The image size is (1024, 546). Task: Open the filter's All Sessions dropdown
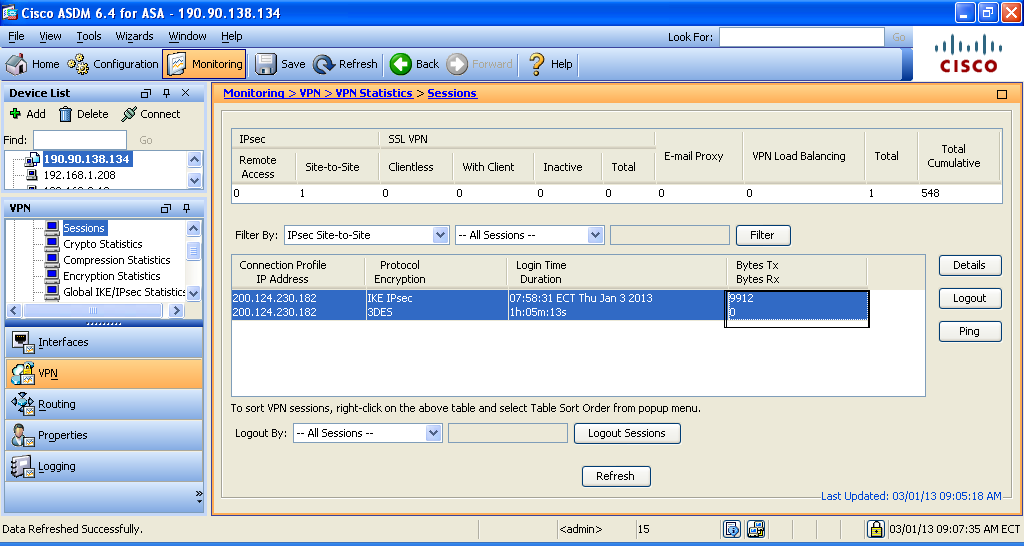[x=530, y=235]
